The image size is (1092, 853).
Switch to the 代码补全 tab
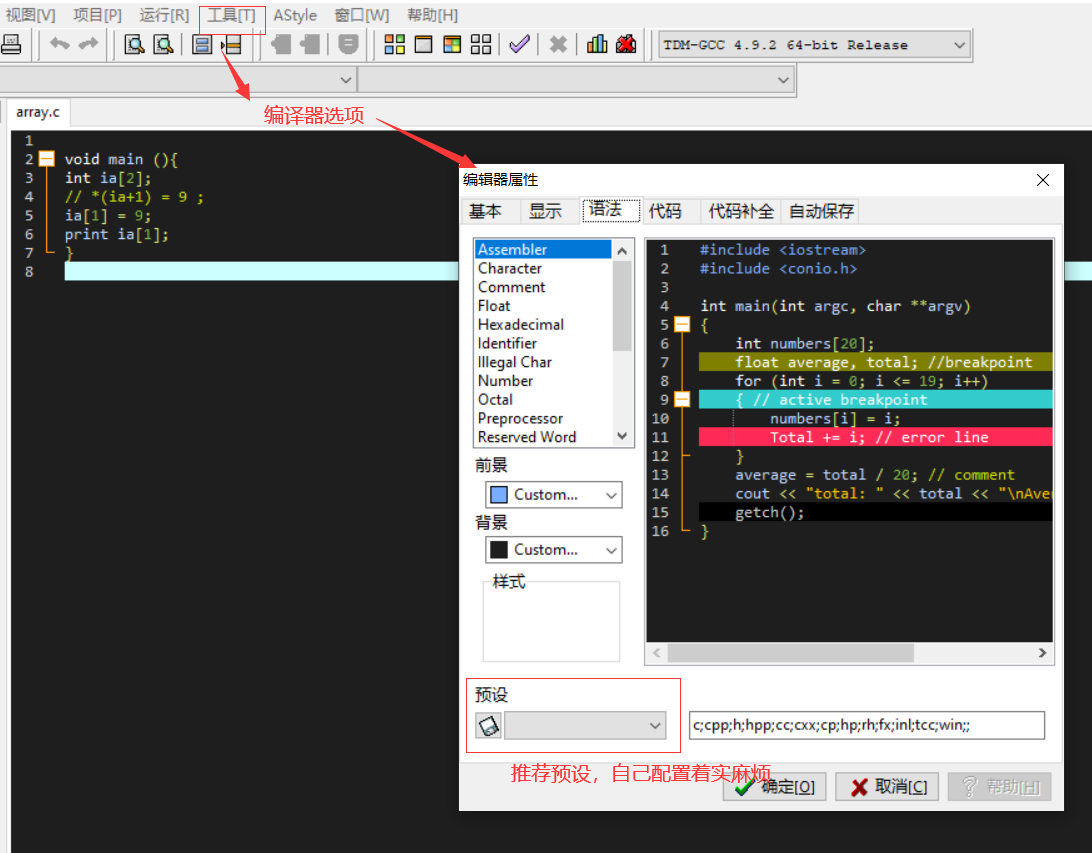click(x=740, y=211)
